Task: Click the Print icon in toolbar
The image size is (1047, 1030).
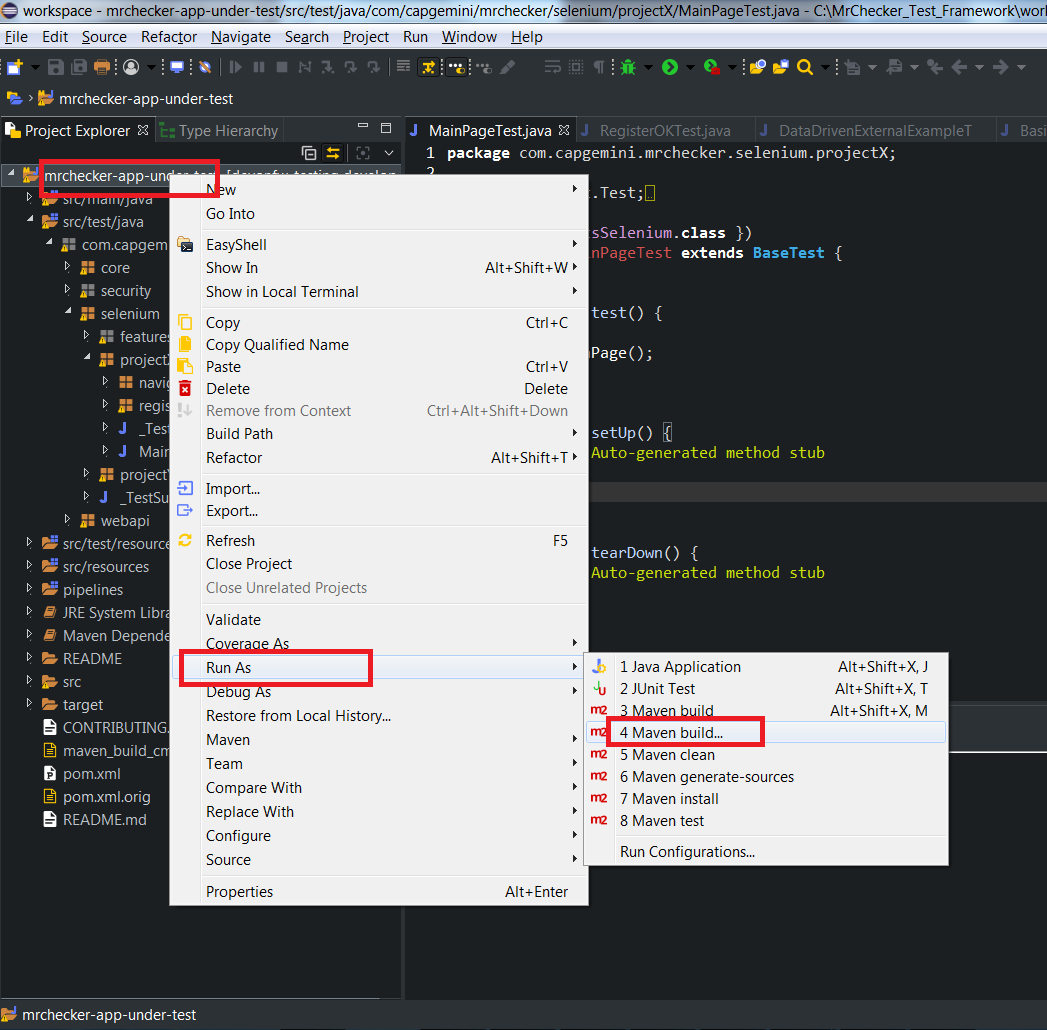Action: point(102,67)
